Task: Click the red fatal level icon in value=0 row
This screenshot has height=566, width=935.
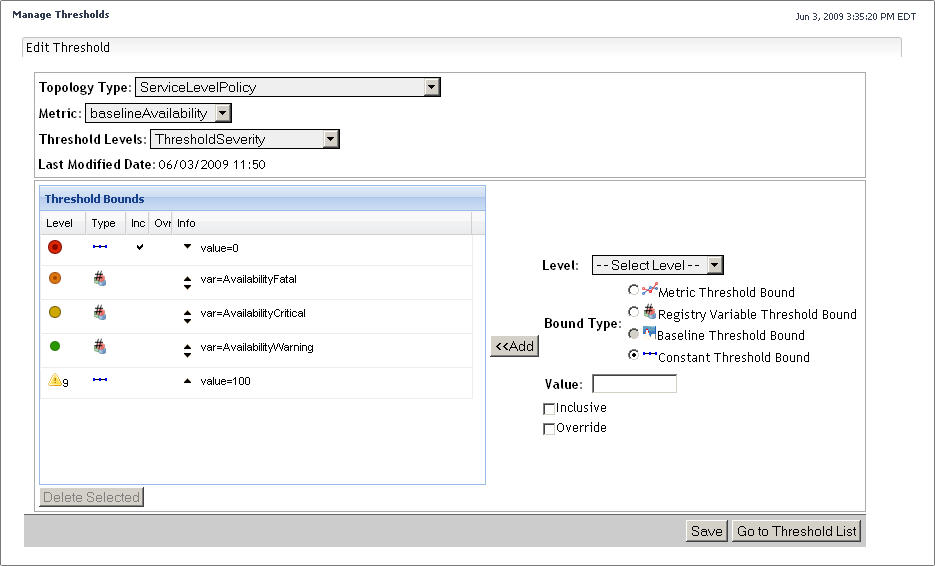Action: click(55, 247)
